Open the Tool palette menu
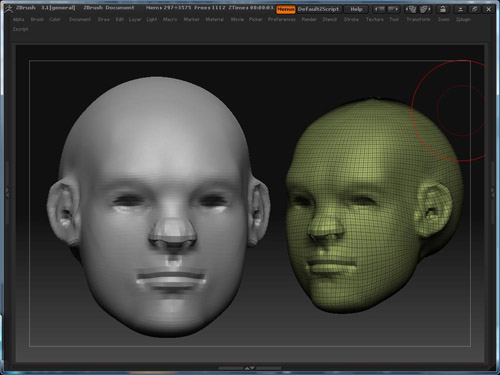Image resolution: width=500 pixels, height=375 pixels. (394, 20)
